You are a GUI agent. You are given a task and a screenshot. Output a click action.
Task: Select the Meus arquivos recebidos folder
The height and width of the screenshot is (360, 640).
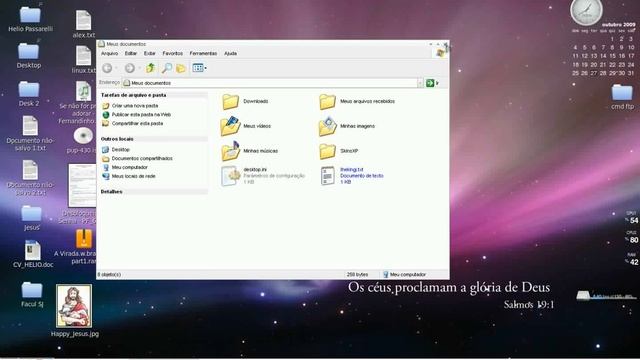[x=327, y=102]
